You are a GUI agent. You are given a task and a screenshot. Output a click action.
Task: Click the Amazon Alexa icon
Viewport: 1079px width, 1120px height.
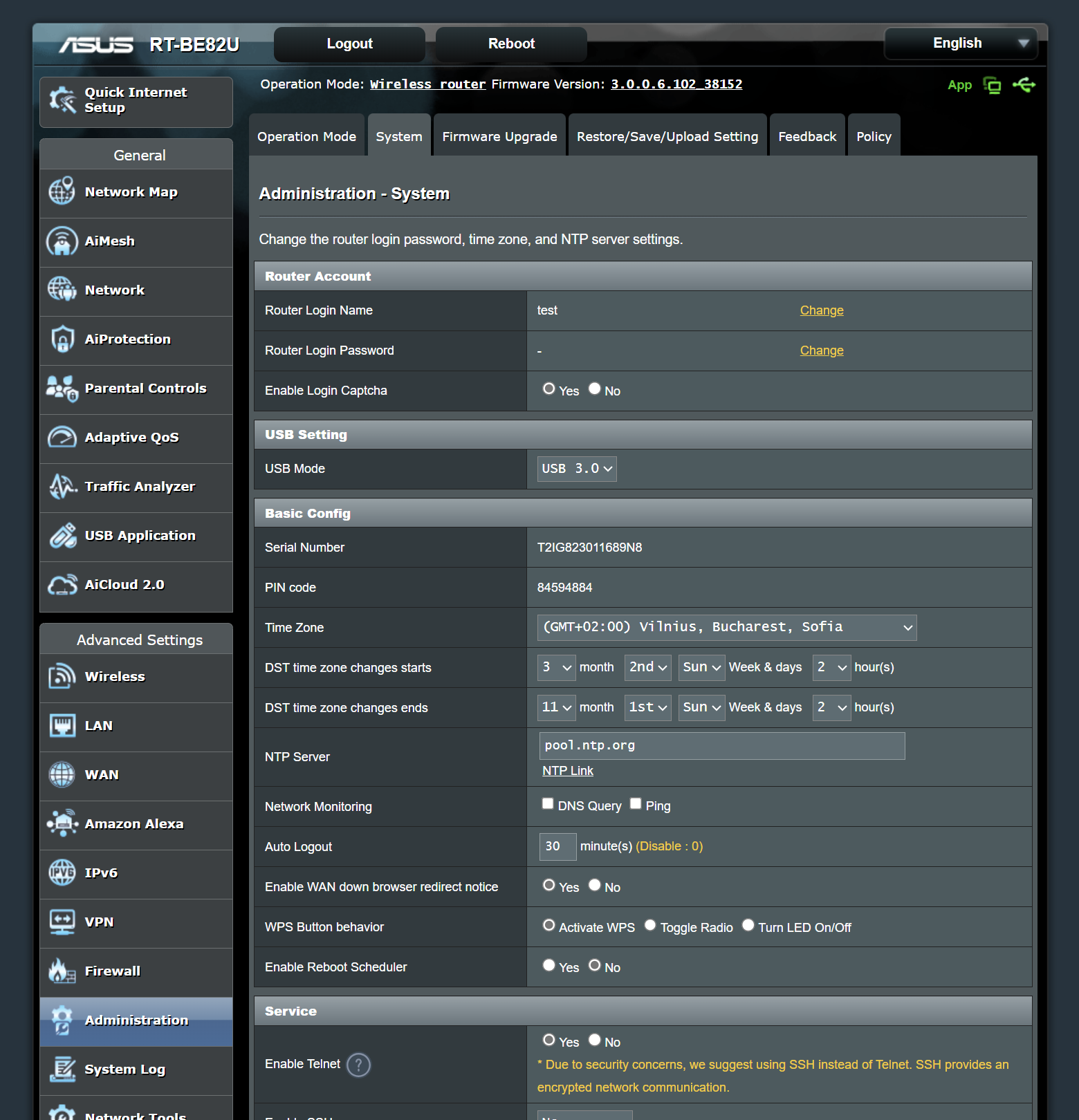click(62, 823)
